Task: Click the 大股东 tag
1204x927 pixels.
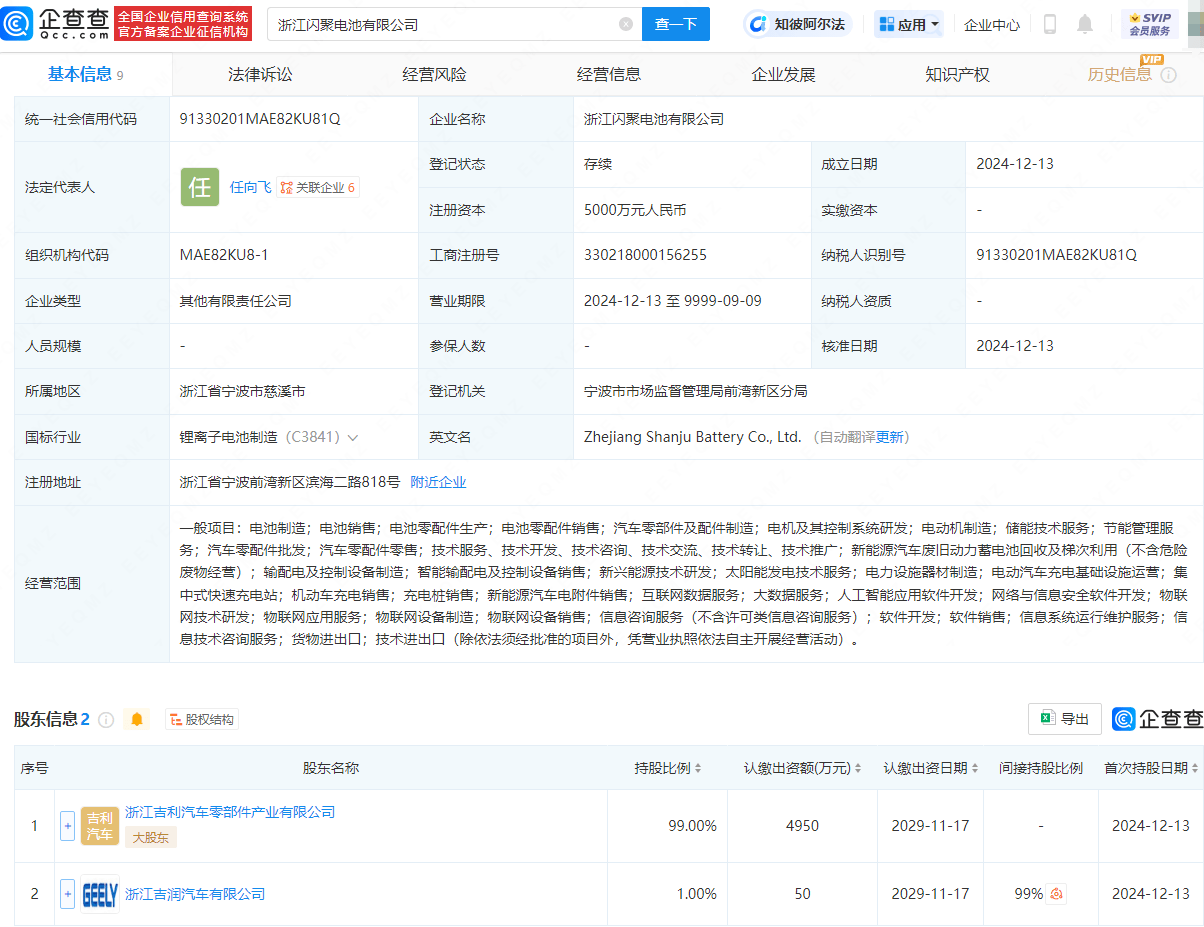Action: (x=151, y=837)
